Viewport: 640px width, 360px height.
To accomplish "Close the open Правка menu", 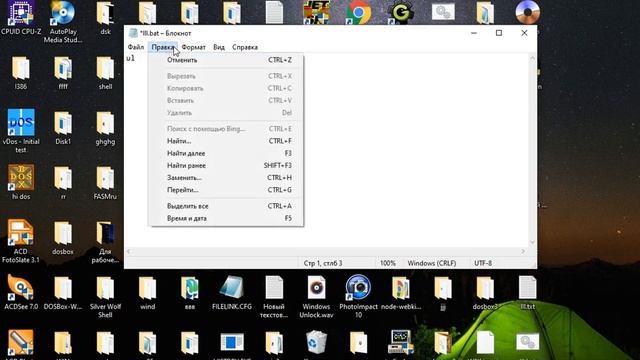I will coord(163,47).
